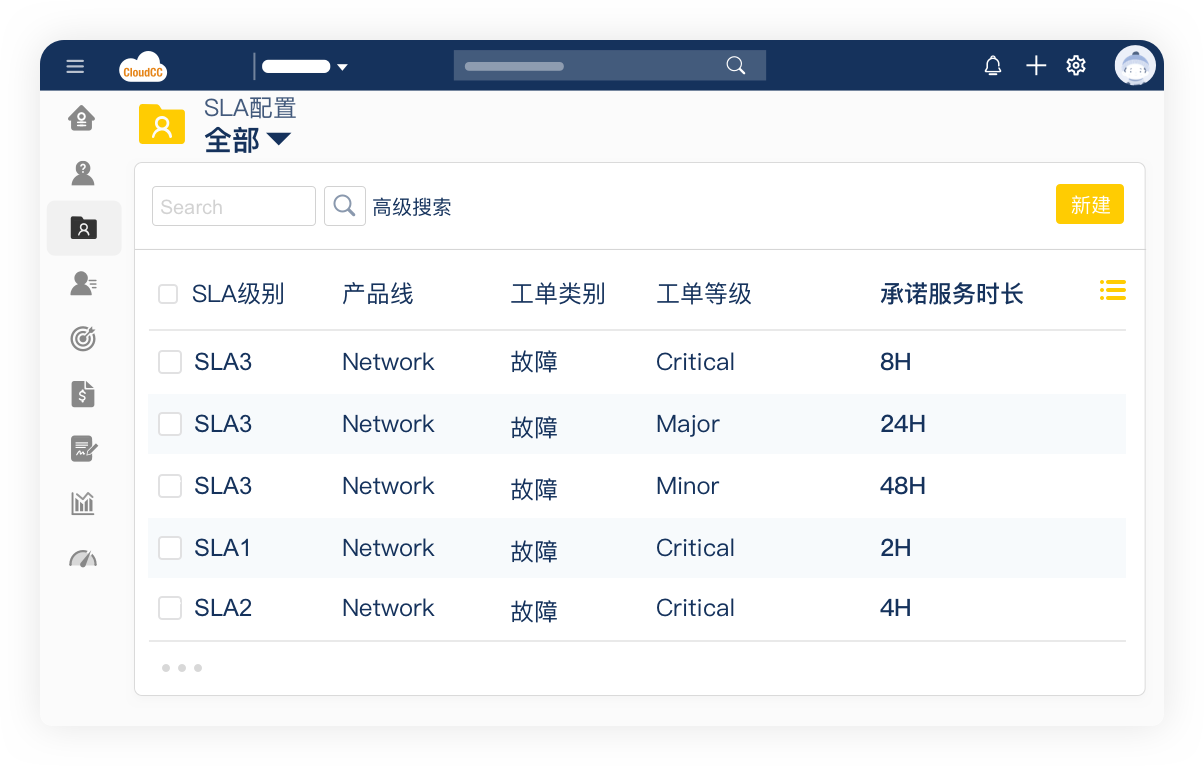The width and height of the screenshot is (1204, 766).
Task: Click the plus icon in the top bar
Action: click(1036, 66)
